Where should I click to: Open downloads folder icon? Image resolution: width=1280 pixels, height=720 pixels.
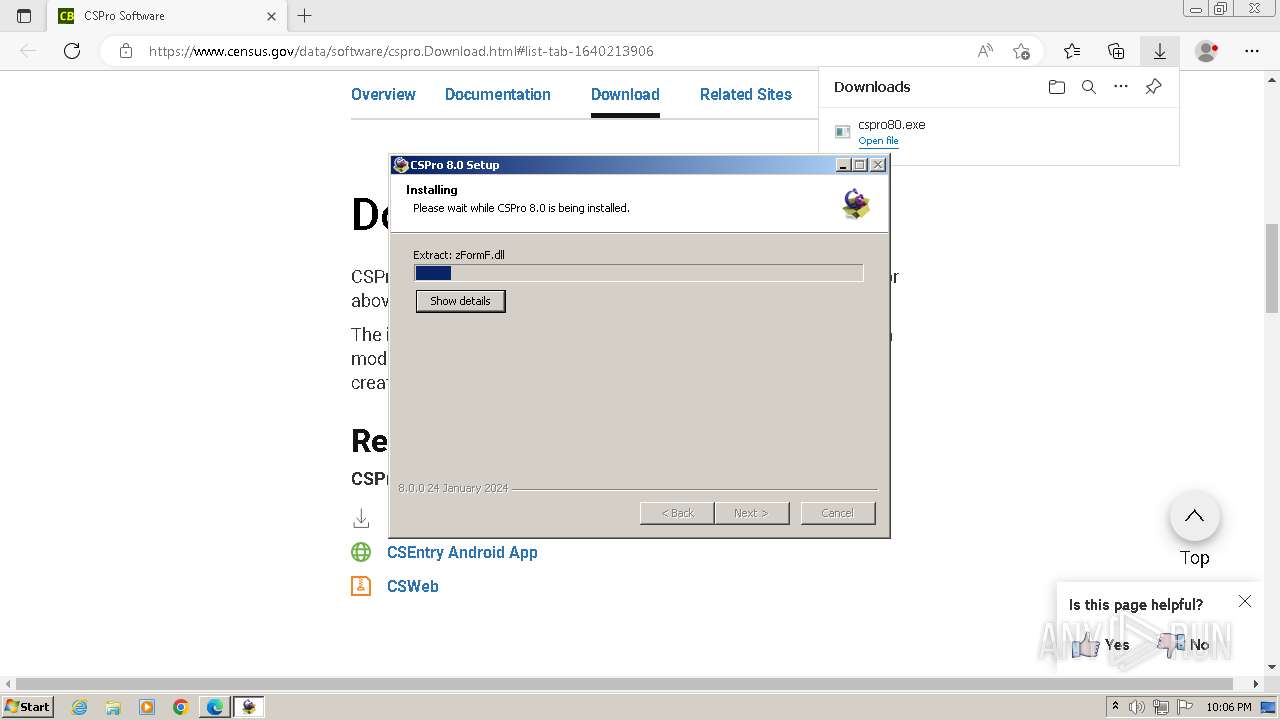1057,87
